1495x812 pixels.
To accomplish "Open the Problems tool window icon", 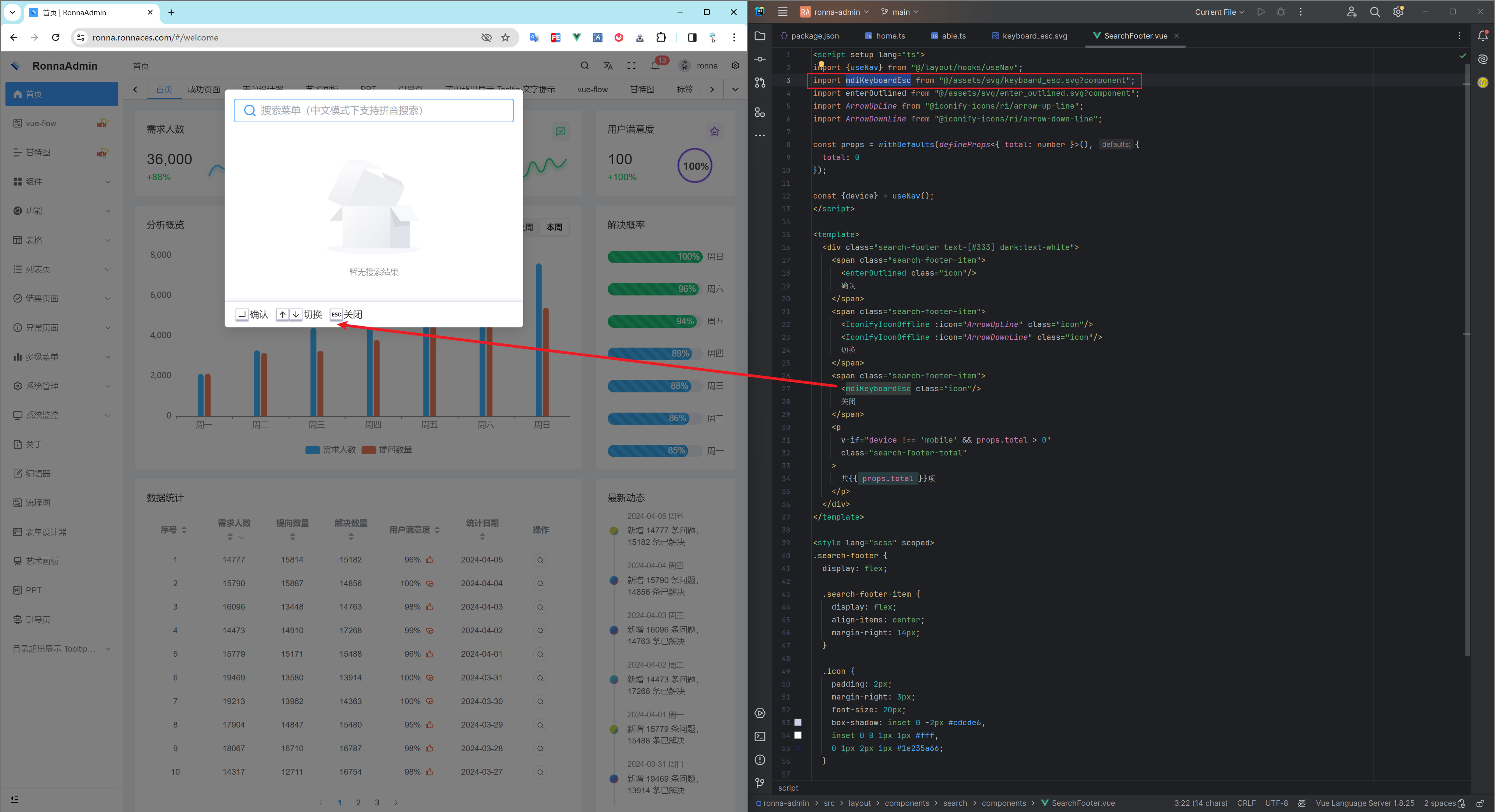I will 760,760.
